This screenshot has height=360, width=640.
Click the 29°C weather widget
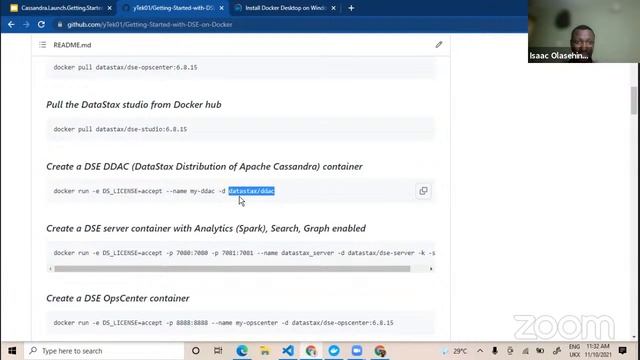click(x=454, y=351)
